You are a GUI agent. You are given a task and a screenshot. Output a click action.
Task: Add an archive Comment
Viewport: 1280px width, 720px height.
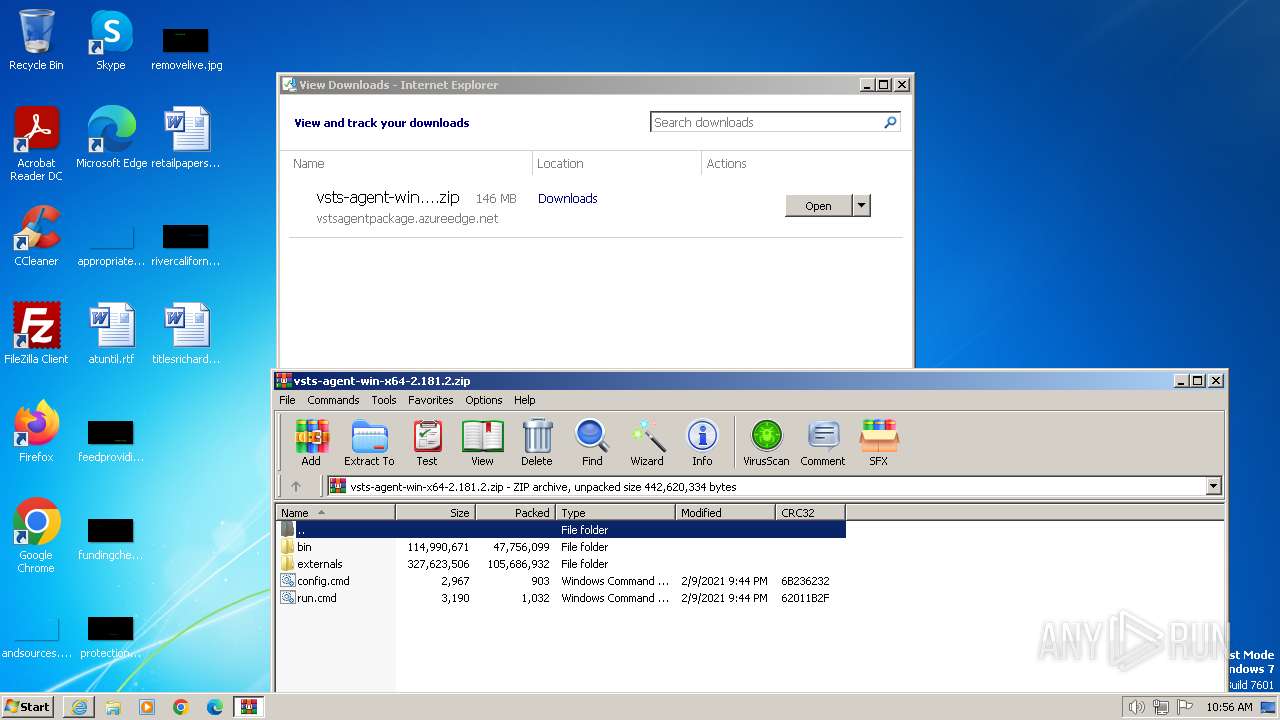tap(823, 443)
